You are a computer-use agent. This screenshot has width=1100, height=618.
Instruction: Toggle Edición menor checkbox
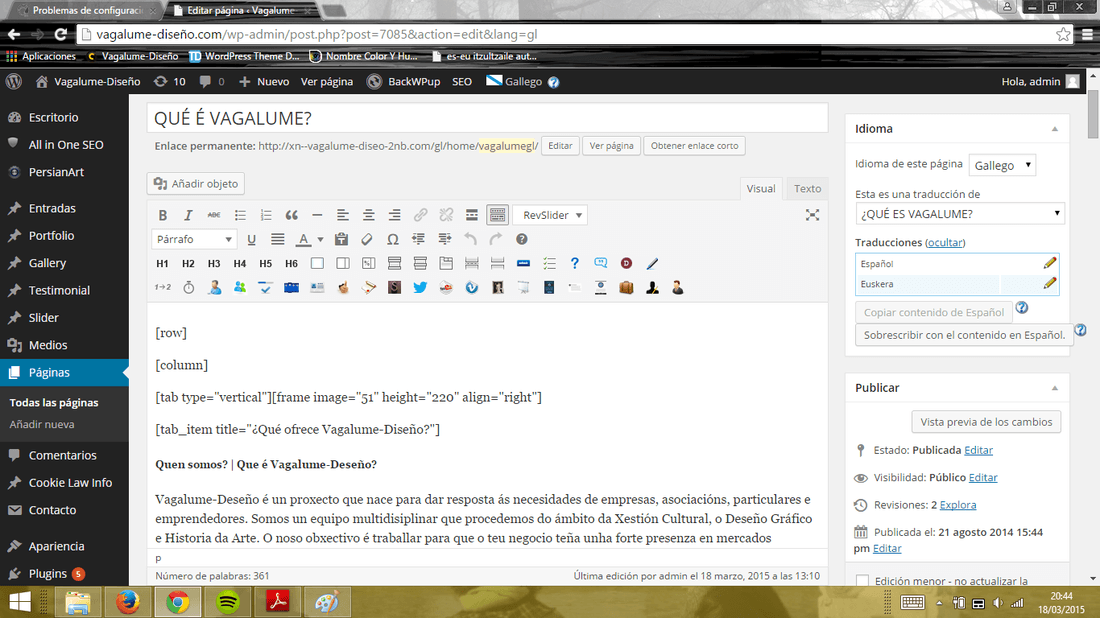[x=862, y=581]
